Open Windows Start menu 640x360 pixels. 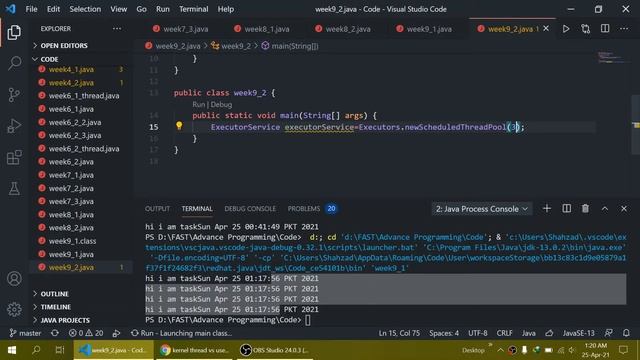(x=11, y=350)
